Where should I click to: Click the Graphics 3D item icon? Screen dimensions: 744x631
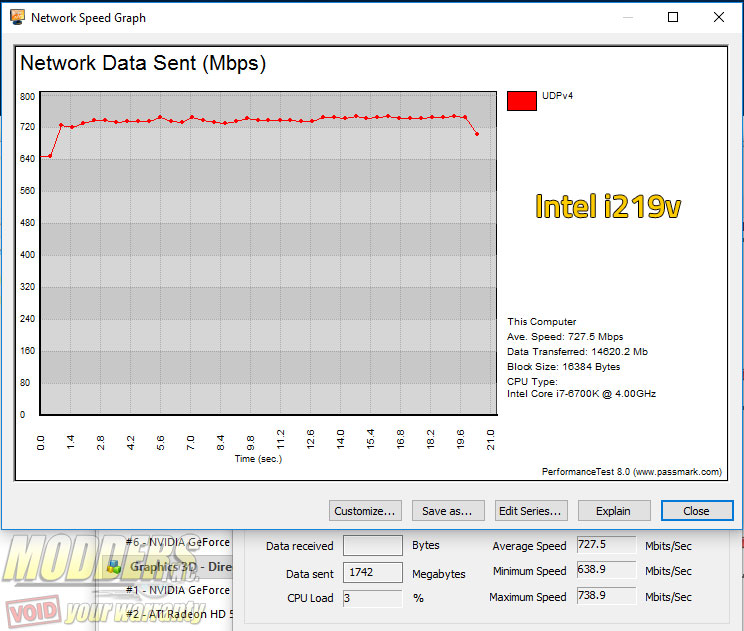coord(114,566)
